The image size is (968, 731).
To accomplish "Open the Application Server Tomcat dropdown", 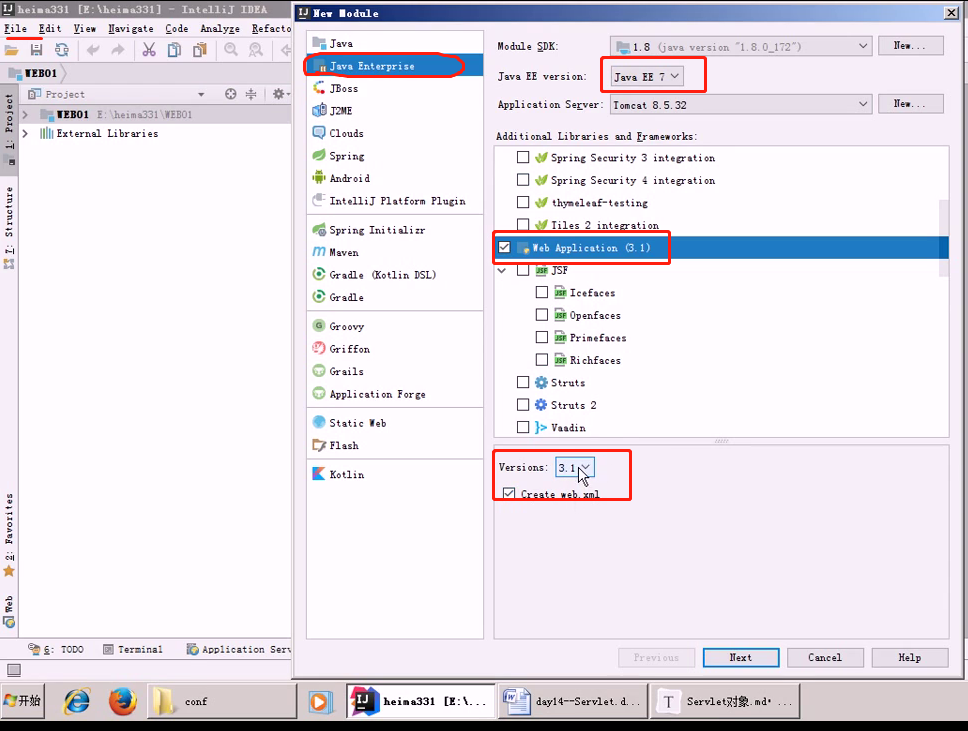I will [741, 104].
